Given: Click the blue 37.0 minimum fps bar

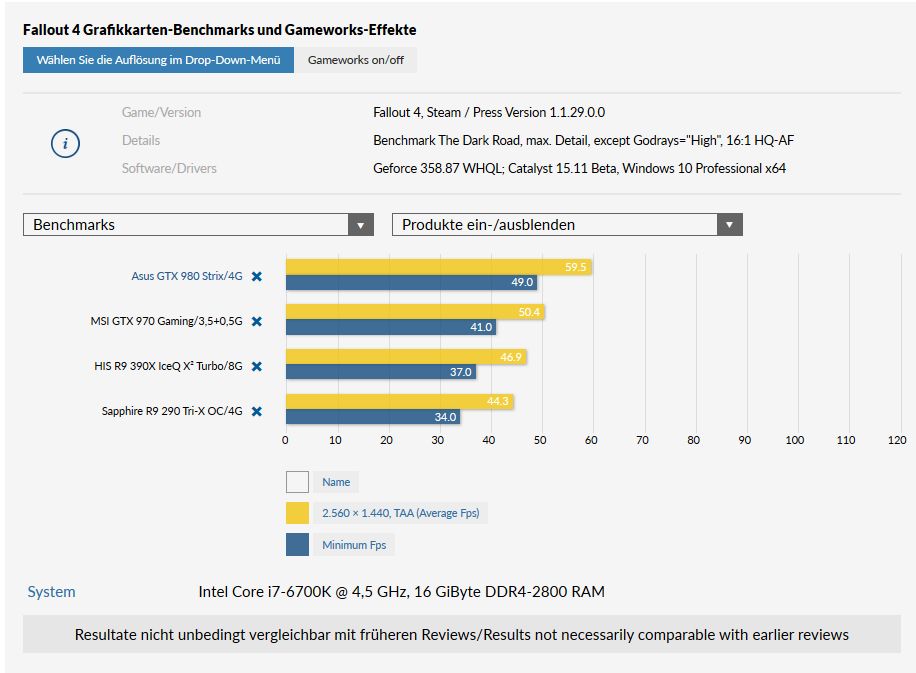Looking at the screenshot, I should (381, 372).
